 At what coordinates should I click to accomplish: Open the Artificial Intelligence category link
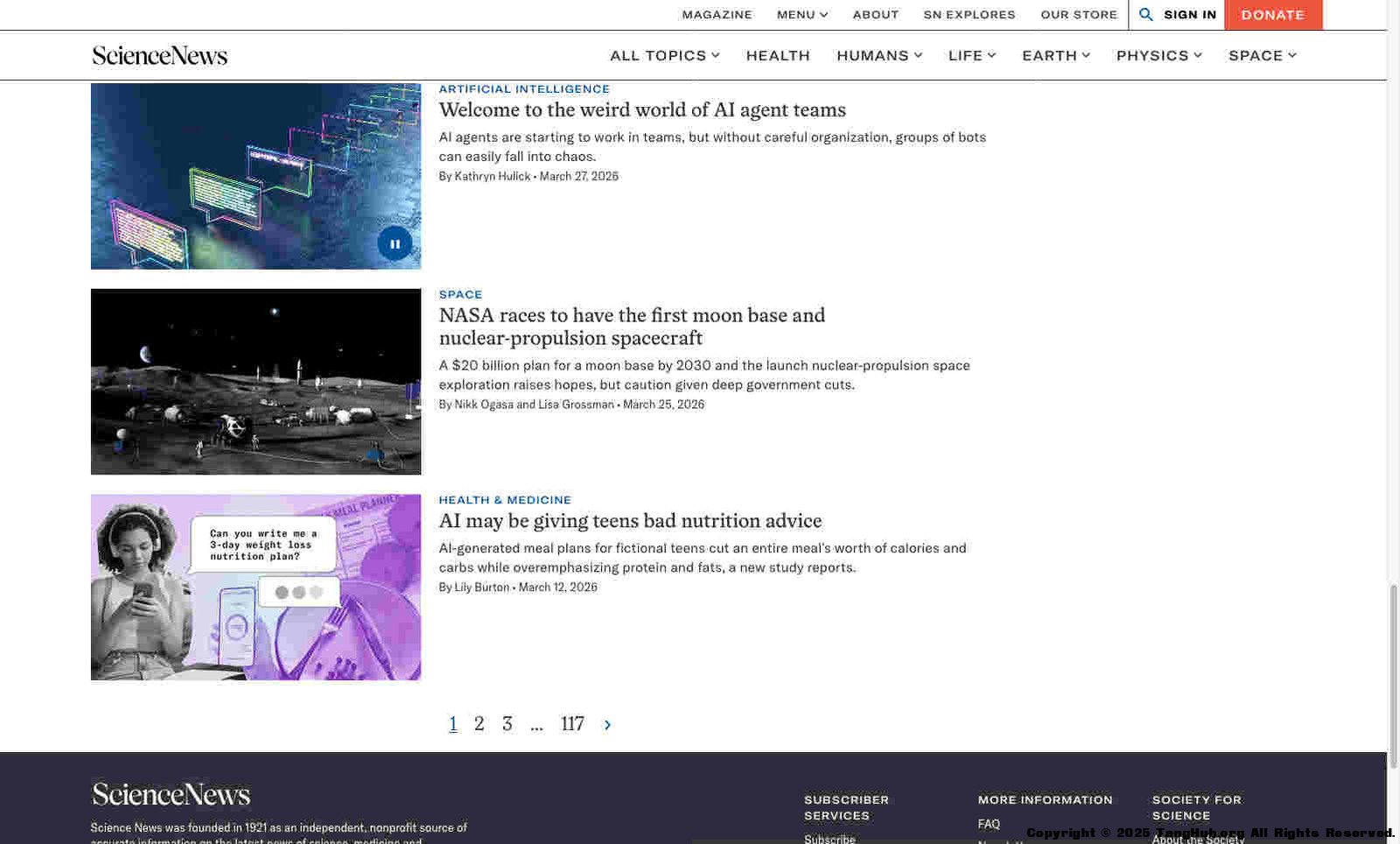524,88
